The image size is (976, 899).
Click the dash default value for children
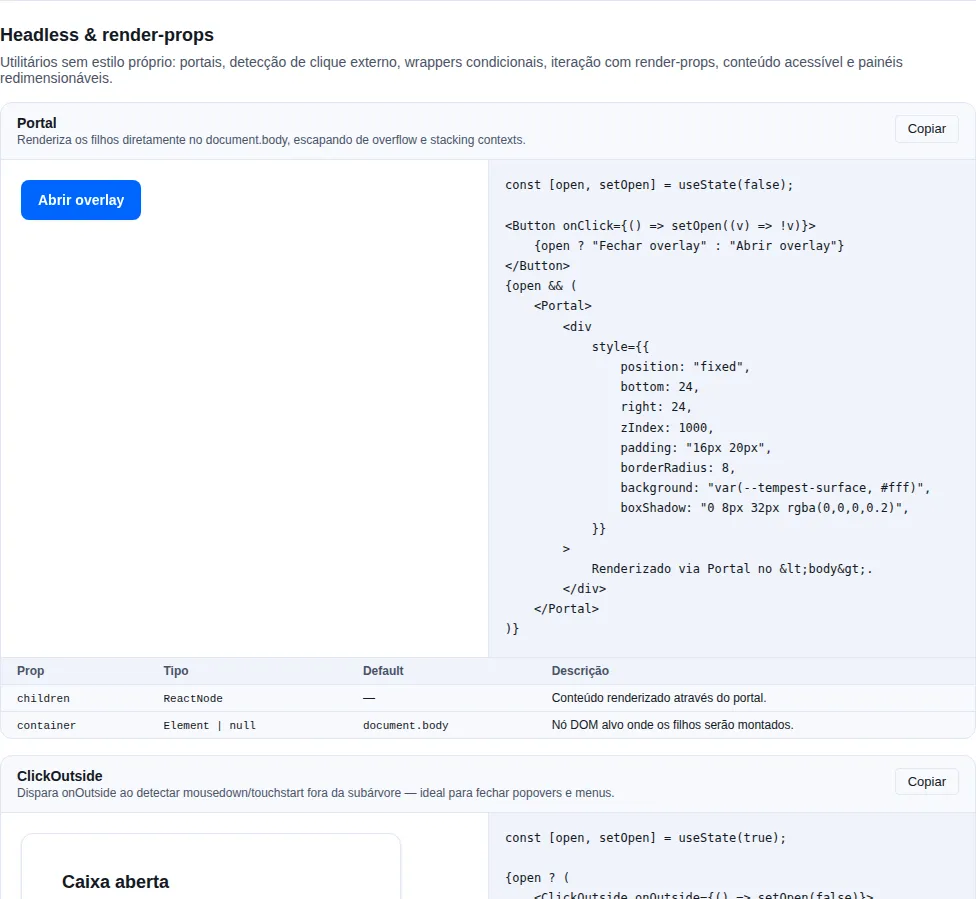[x=369, y=699]
